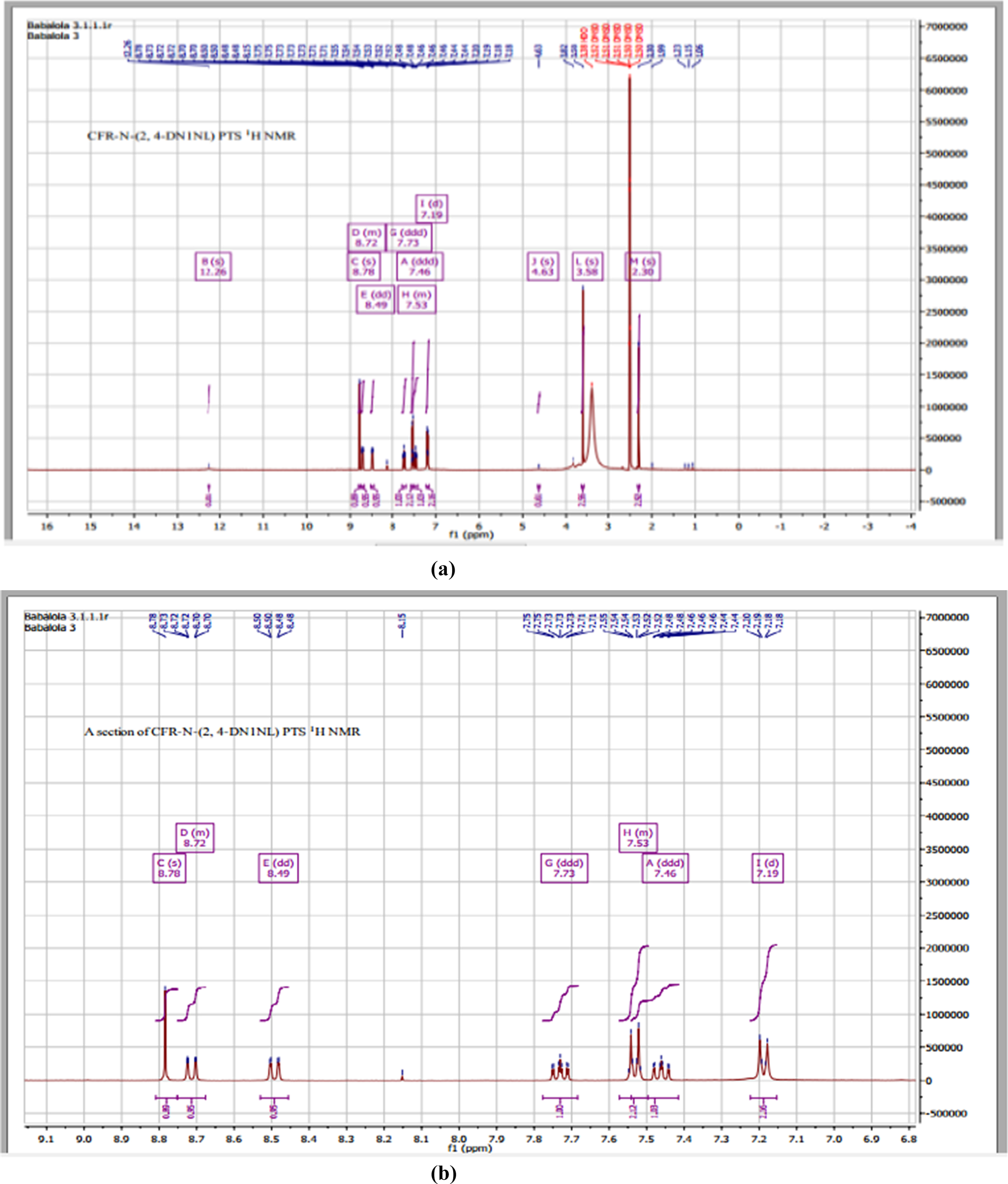1008x1184 pixels.
Task: Click x-axis tick 5 in spectrum (a)
Action: (523, 526)
